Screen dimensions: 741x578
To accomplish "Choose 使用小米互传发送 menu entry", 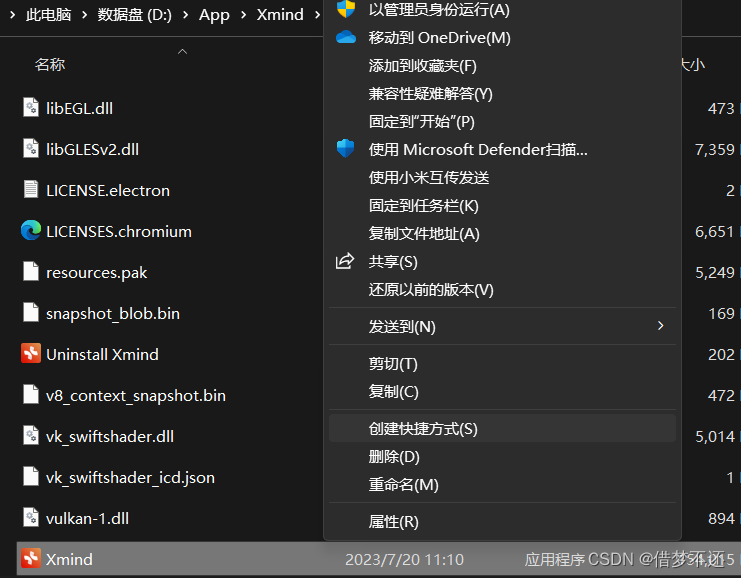I will click(x=502, y=178).
